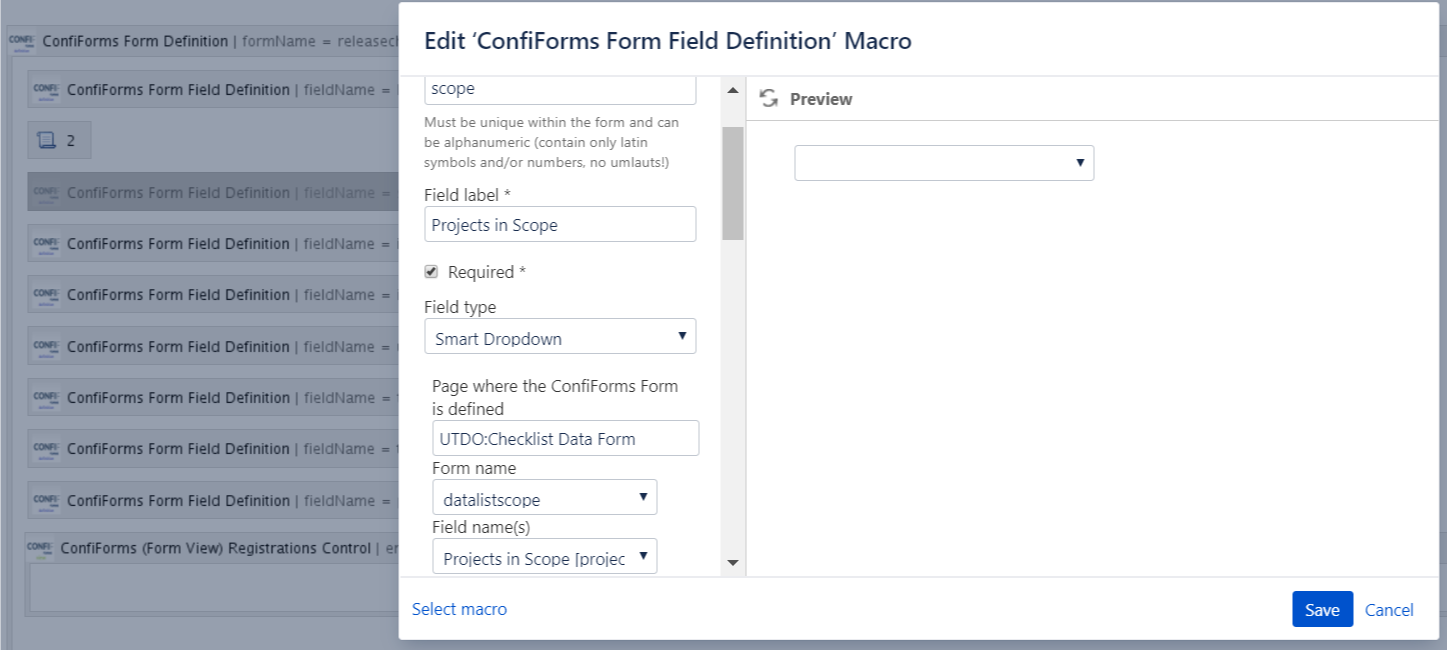Toggle the Required checkbox
1447x650 pixels.
pyautogui.click(x=431, y=272)
